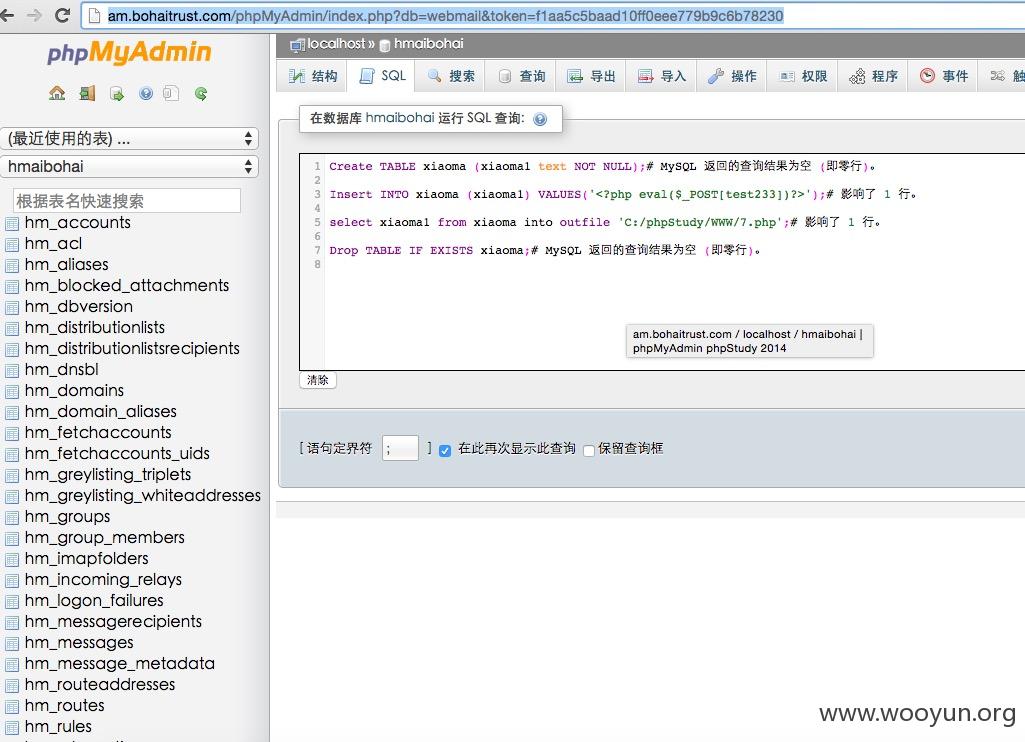Check the retain query box checkbox
Viewport: 1025px width, 742px height.
589,450
